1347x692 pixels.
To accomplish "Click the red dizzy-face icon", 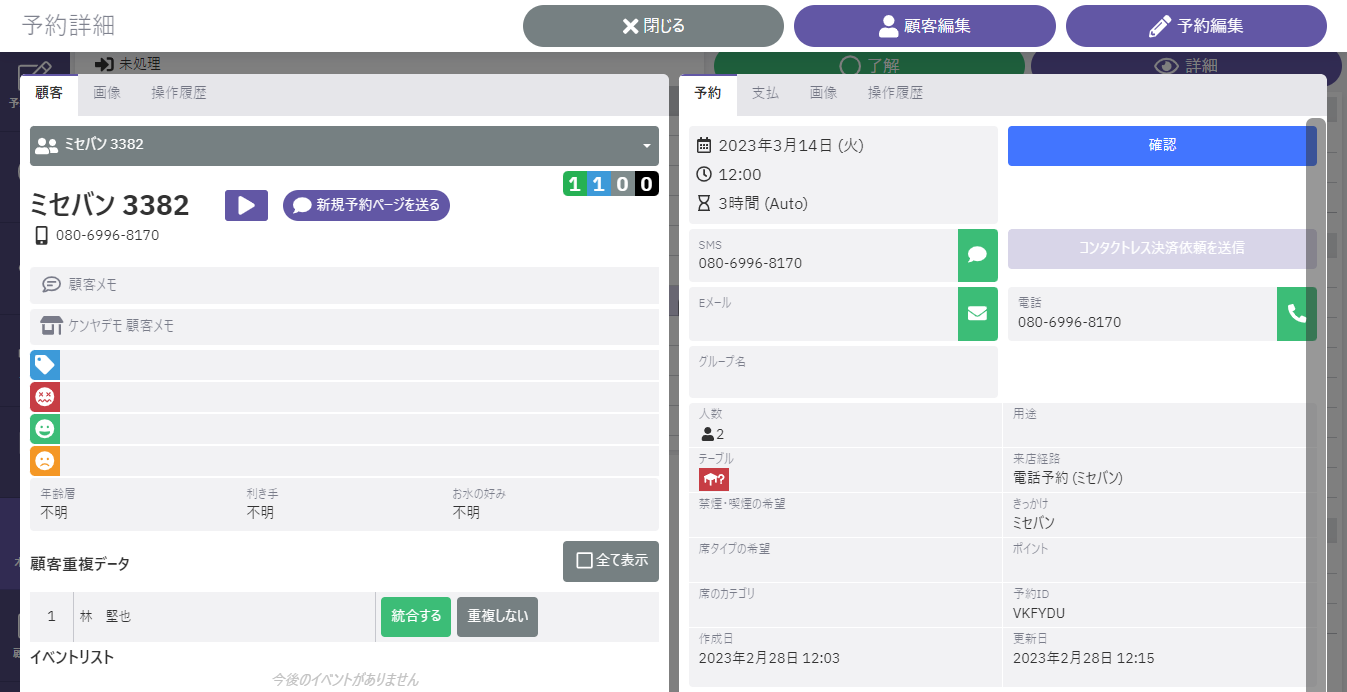I will click(45, 397).
